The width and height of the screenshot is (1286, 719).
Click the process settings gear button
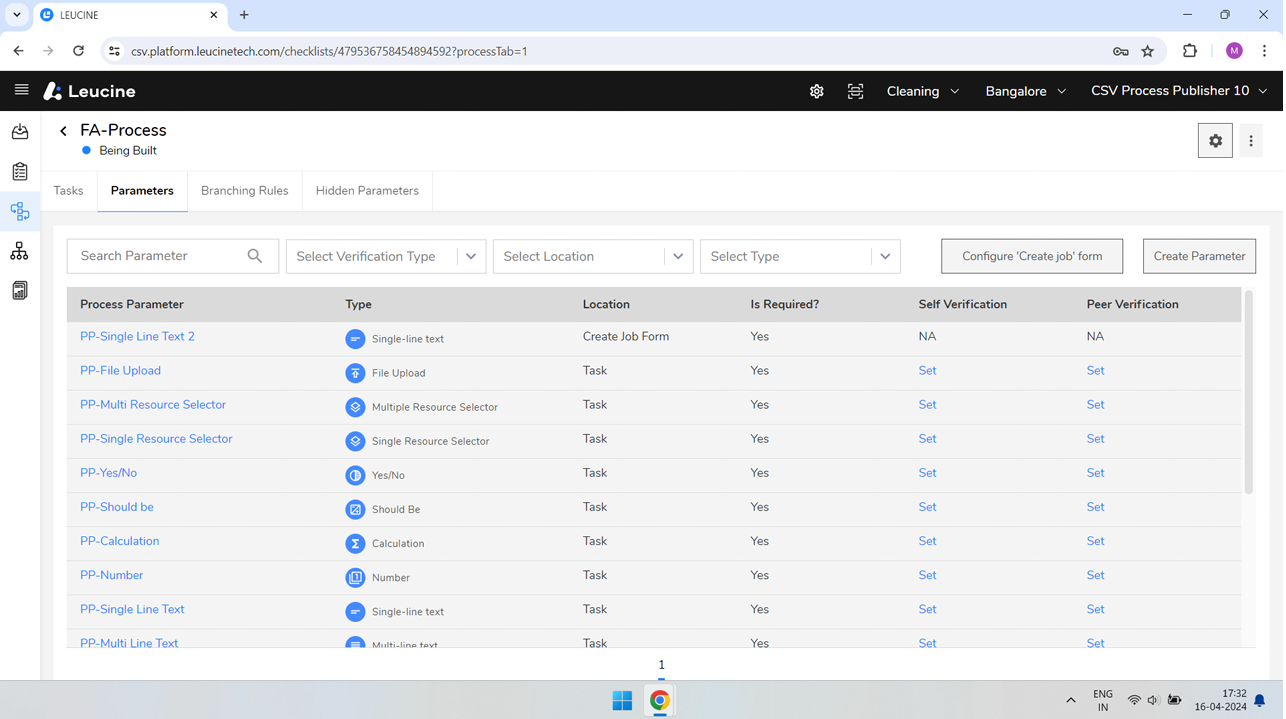coord(1215,141)
